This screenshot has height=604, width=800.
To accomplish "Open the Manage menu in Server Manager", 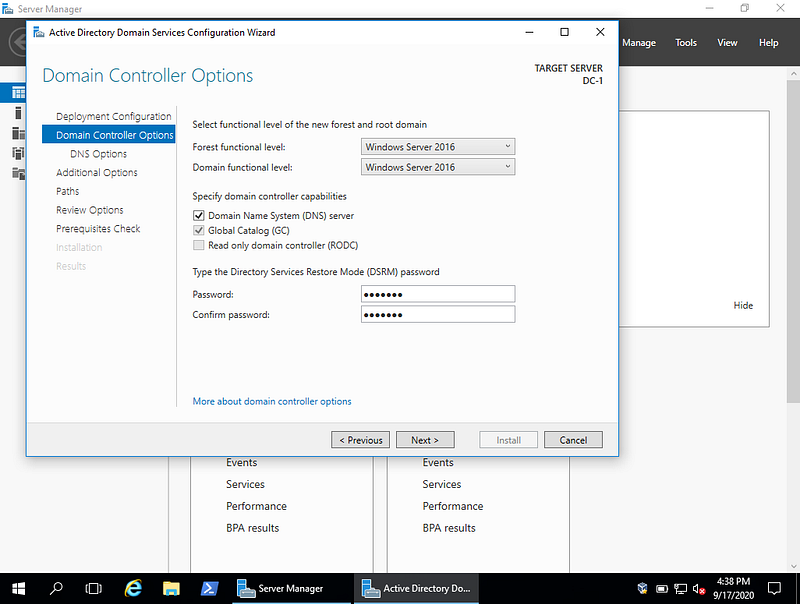I will [x=639, y=43].
